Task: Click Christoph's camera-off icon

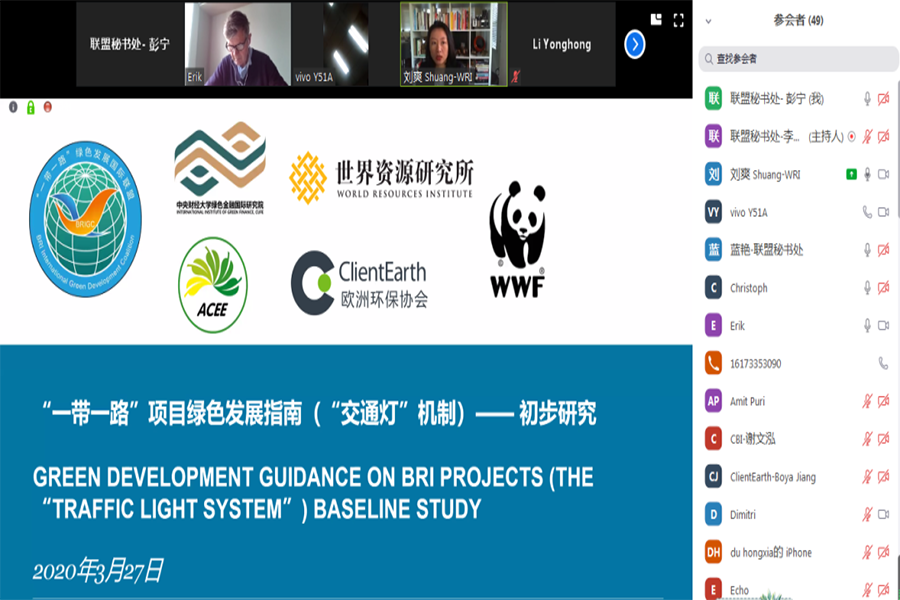Action: click(x=884, y=288)
